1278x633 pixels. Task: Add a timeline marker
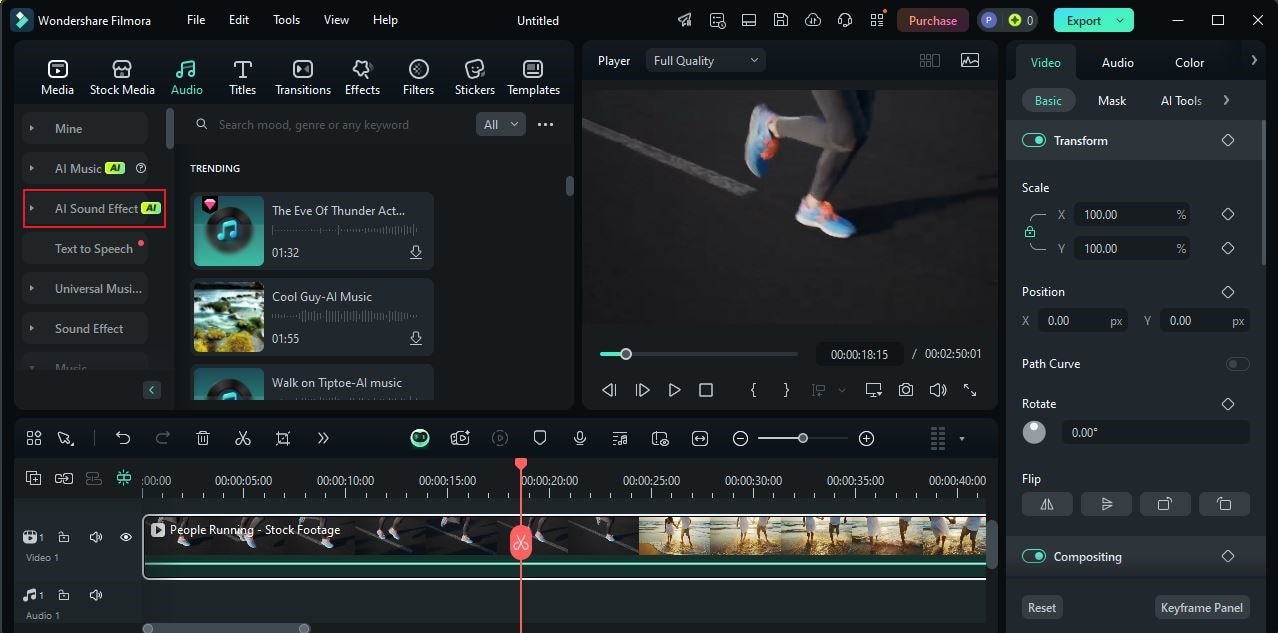[x=539, y=438]
